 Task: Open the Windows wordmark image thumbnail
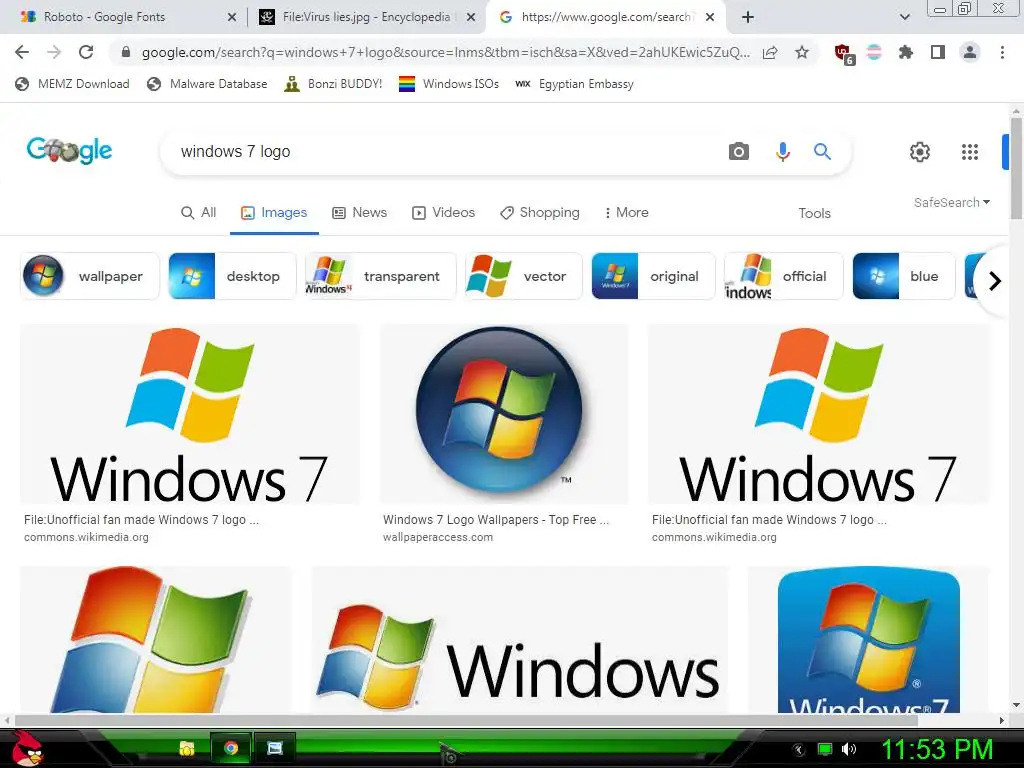click(520, 639)
